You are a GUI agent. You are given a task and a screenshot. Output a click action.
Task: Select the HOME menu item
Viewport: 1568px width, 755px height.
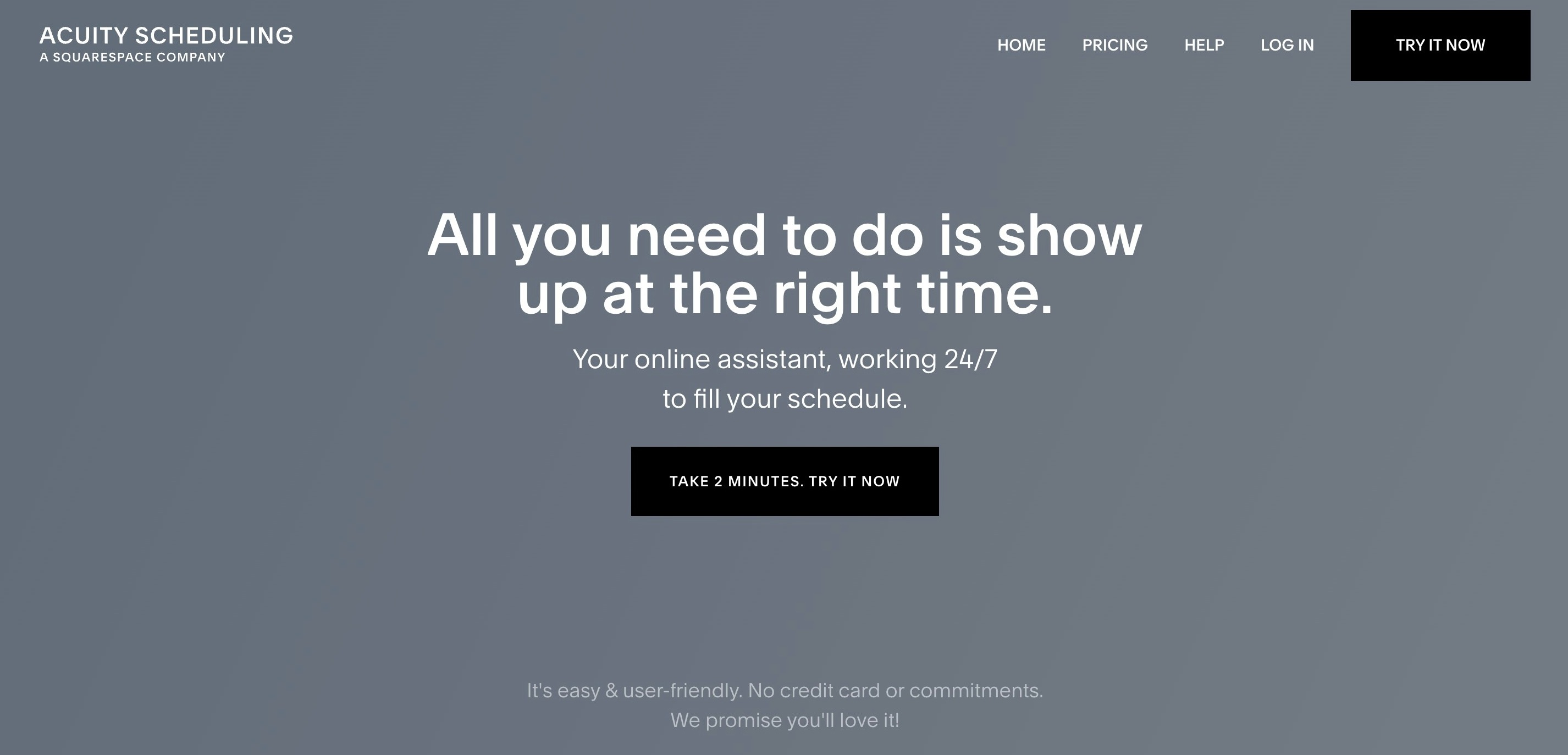(x=1022, y=45)
